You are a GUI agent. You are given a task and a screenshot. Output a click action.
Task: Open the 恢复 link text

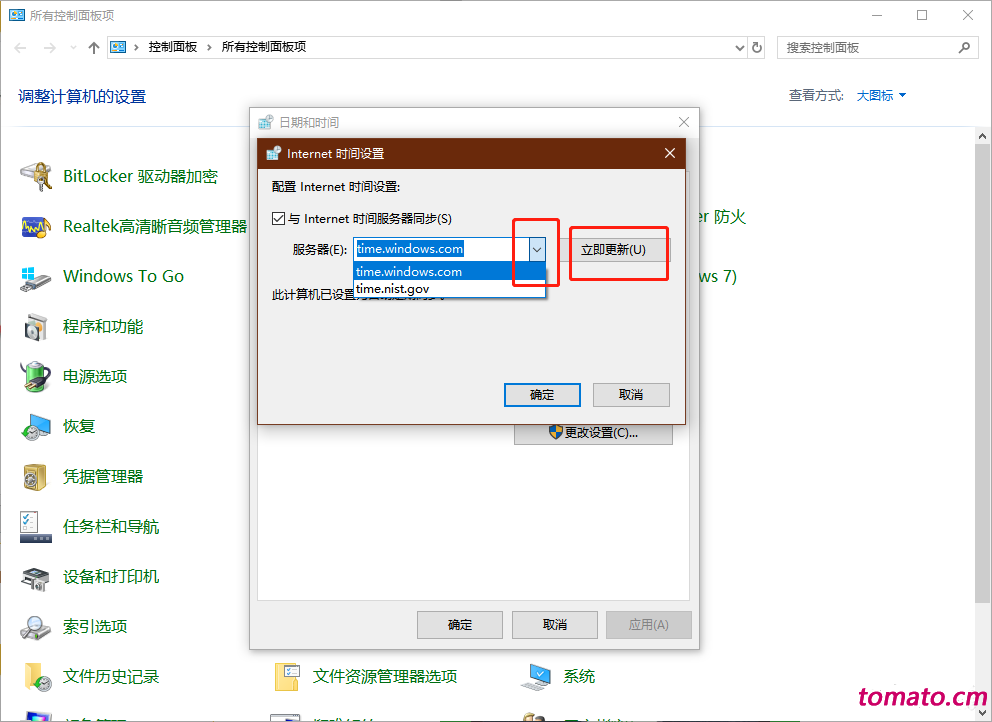click(79, 426)
